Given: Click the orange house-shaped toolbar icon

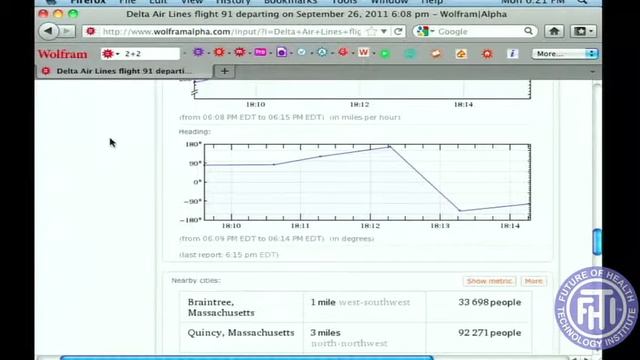Looking at the screenshot, I should pyautogui.click(x=461, y=54).
